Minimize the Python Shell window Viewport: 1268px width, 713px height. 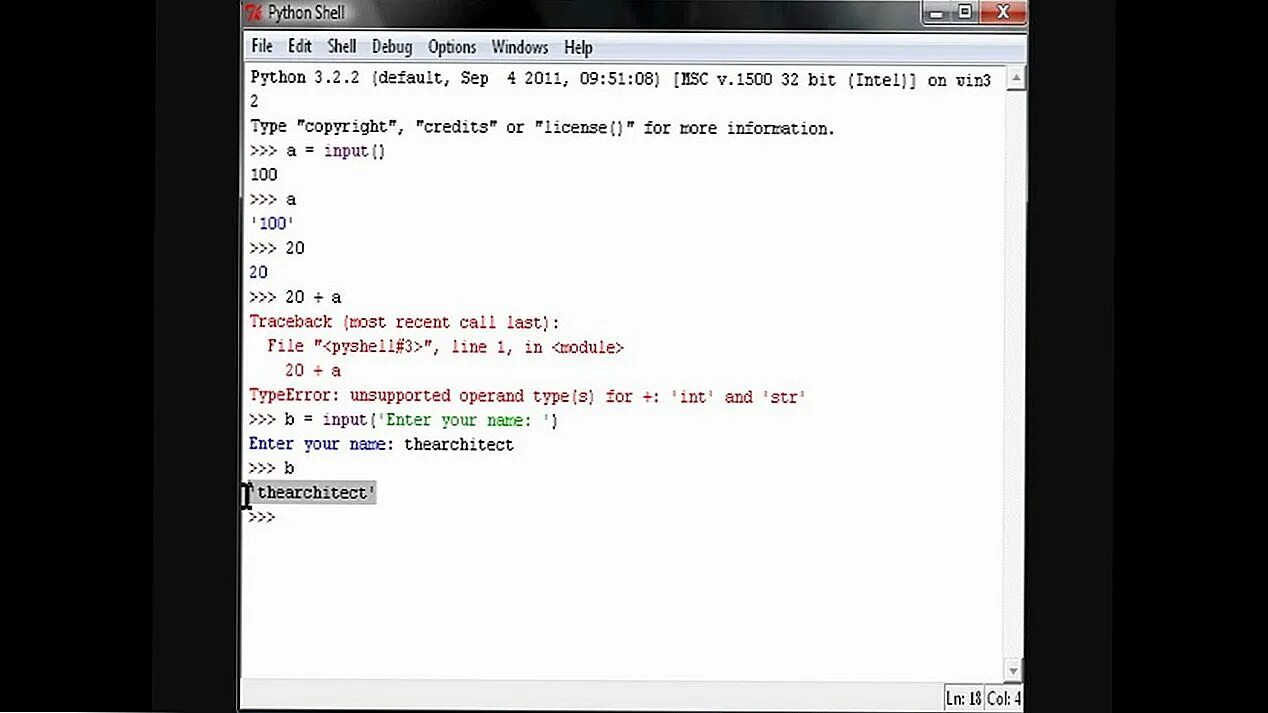coord(937,12)
